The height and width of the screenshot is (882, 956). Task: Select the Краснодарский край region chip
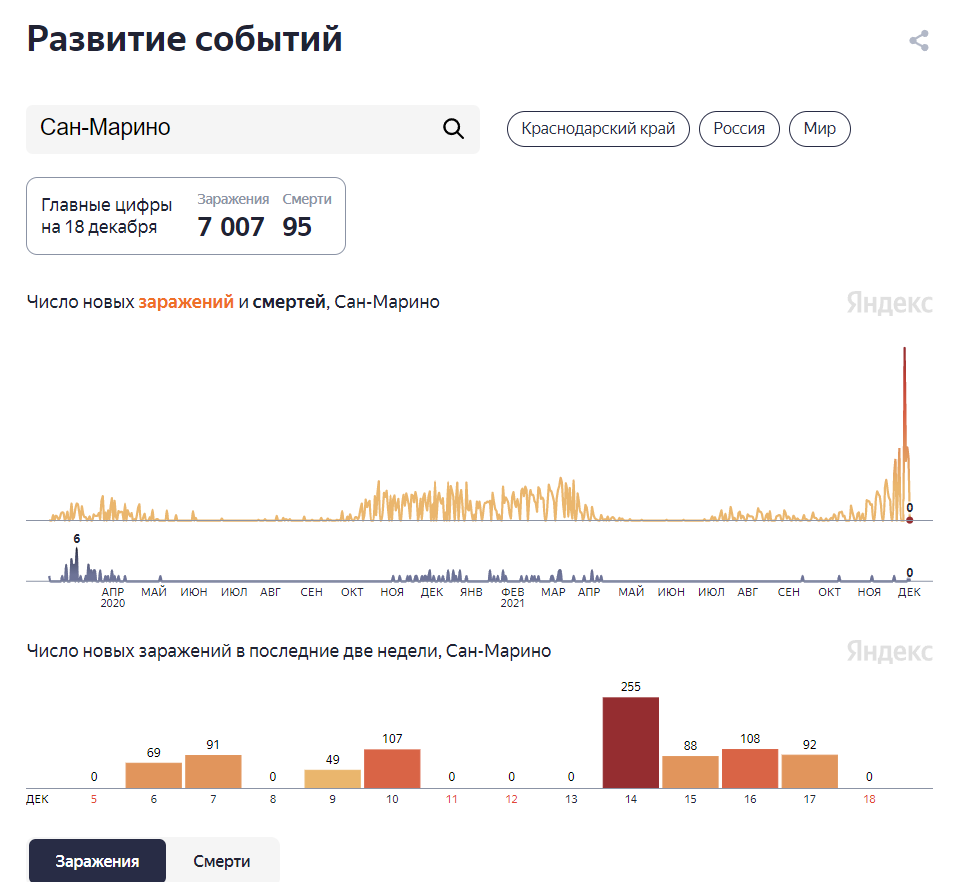598,129
